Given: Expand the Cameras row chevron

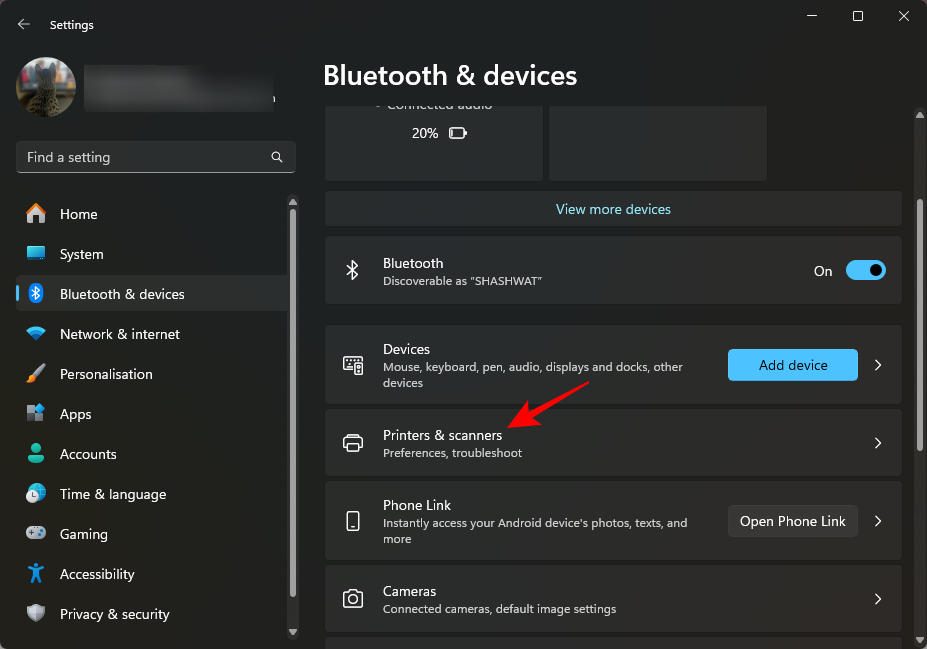Looking at the screenshot, I should [x=878, y=599].
